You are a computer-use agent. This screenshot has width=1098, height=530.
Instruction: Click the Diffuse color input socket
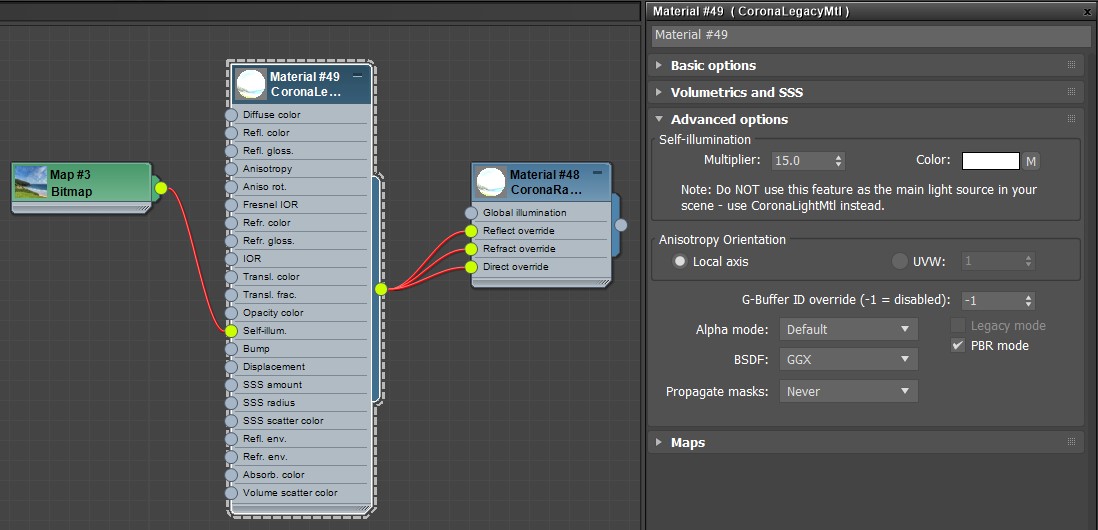tap(232, 115)
